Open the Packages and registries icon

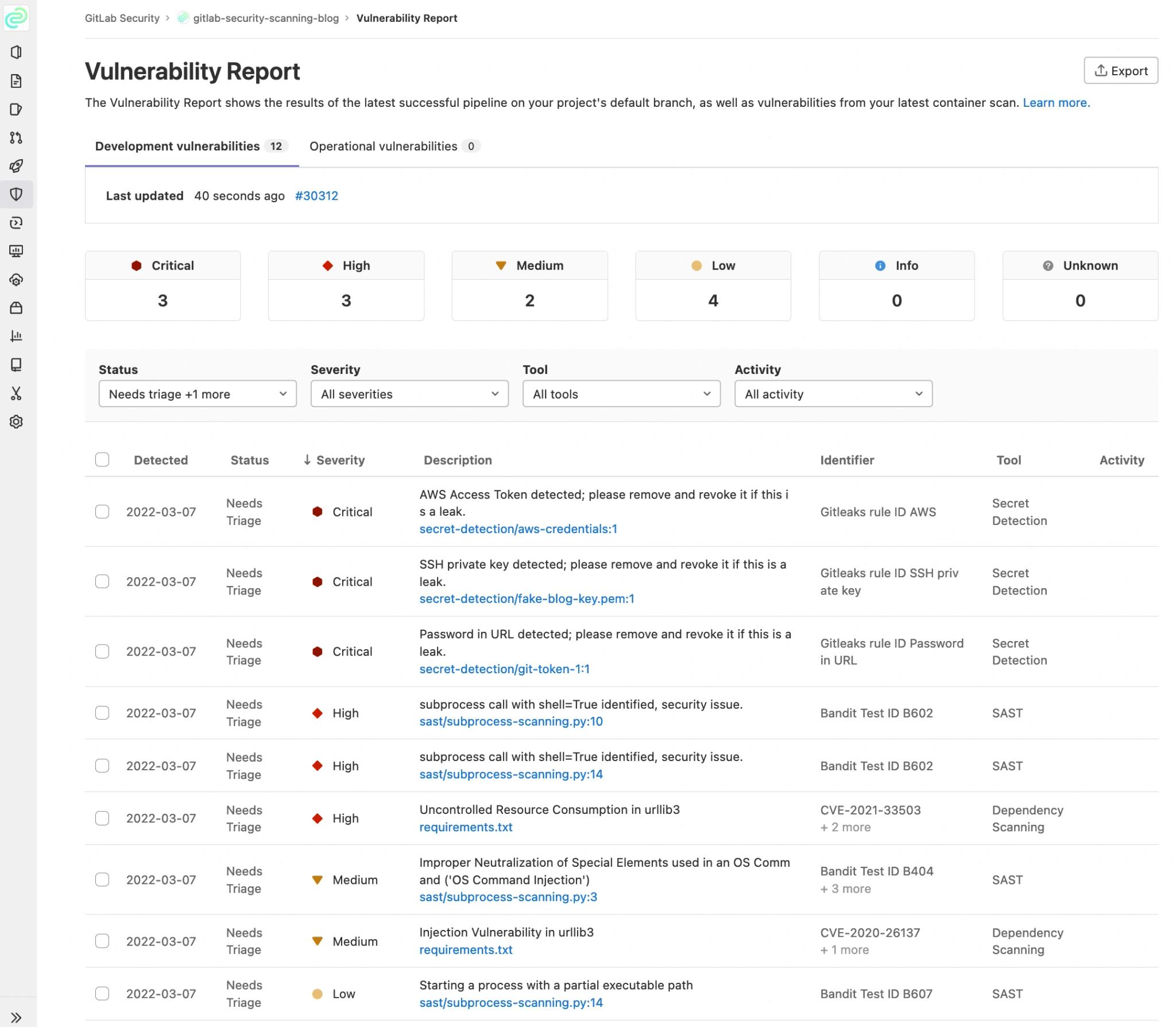pos(17,308)
